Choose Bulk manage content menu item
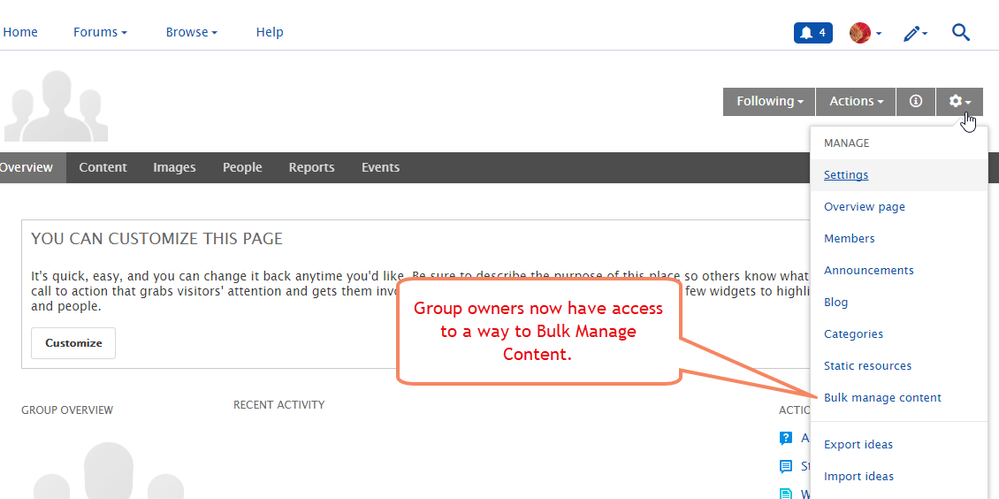Viewport: 999px width, 499px height. pos(882,398)
